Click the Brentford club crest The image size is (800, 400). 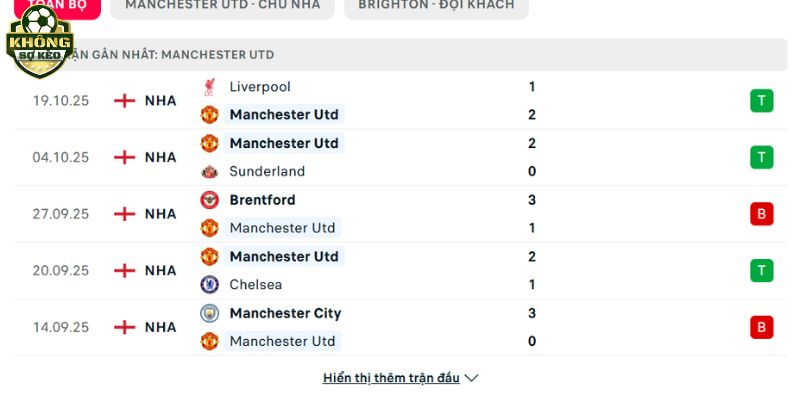(x=210, y=200)
